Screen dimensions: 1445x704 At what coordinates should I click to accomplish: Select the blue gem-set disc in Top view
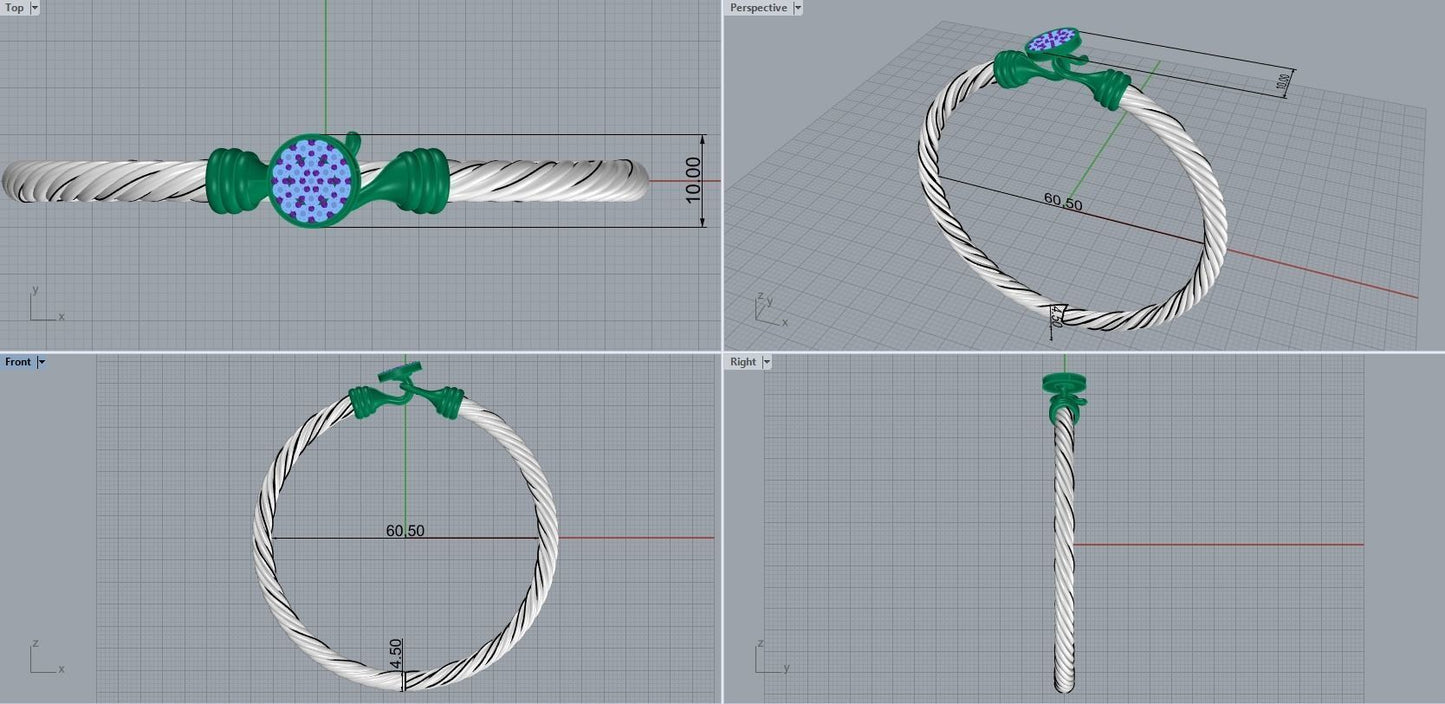pyautogui.click(x=311, y=181)
